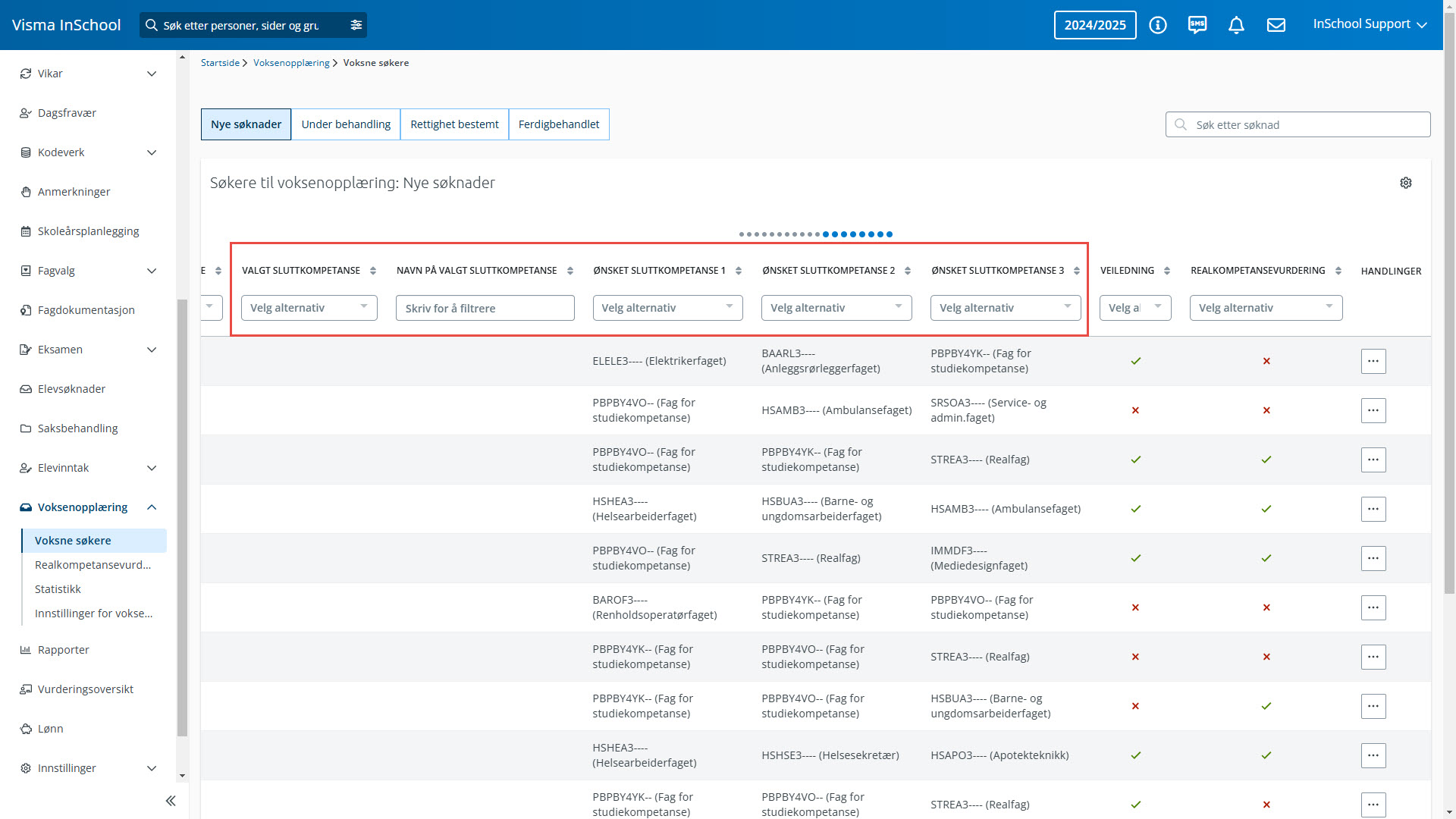1456x819 pixels.
Task: Click the 2024/2025 school year button
Action: coord(1094,25)
